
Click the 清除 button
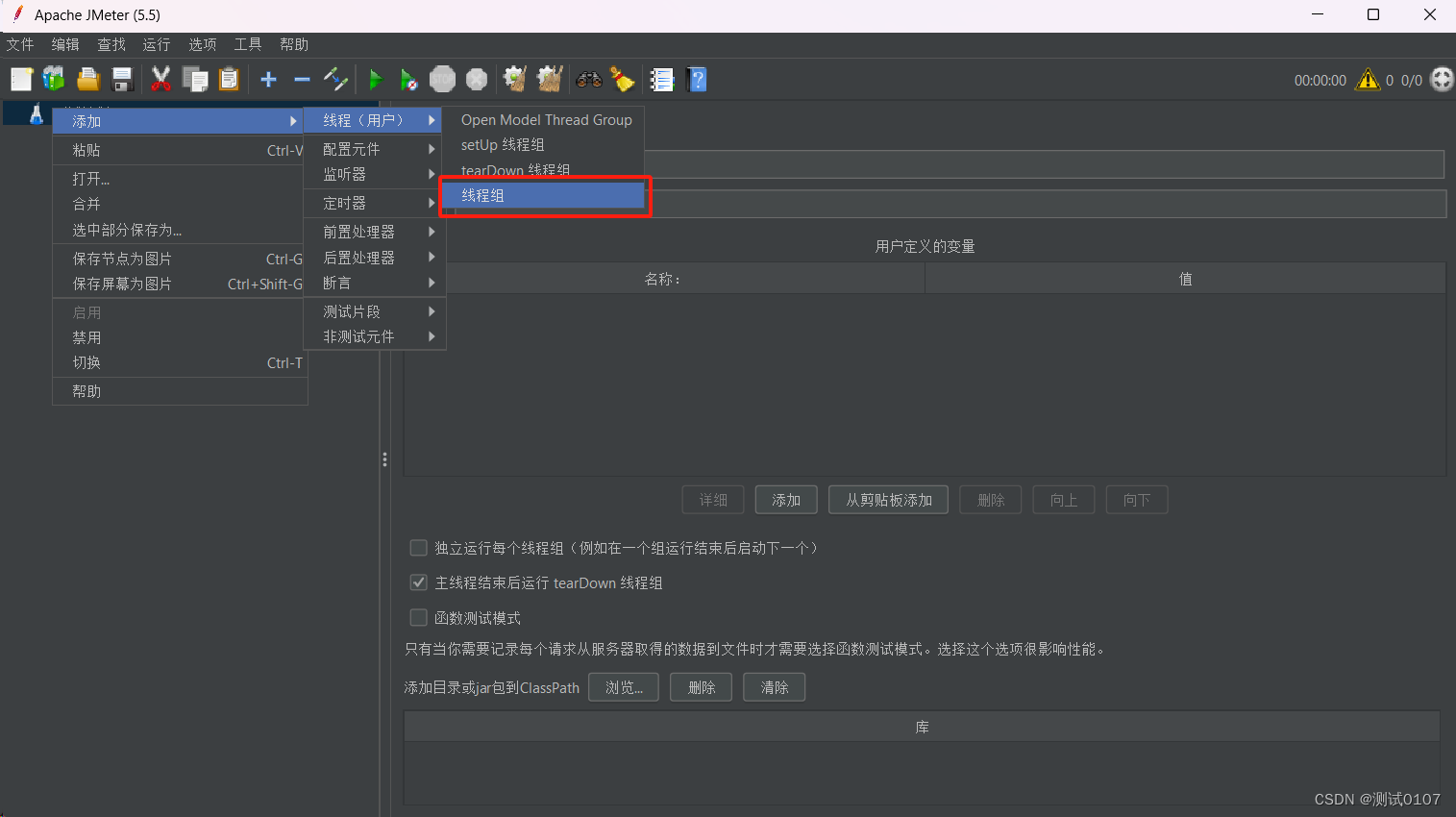point(775,687)
